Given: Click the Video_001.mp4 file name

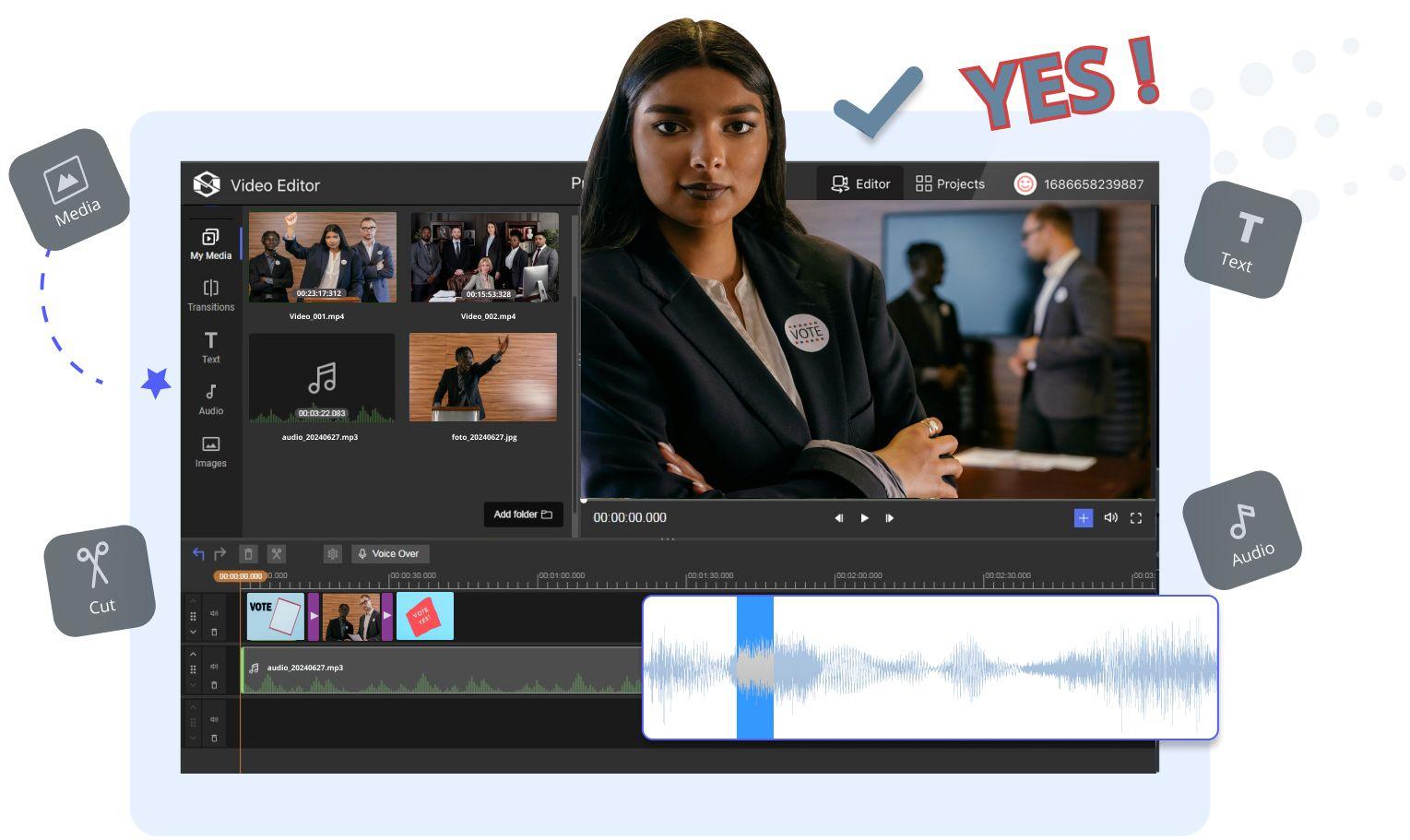Looking at the screenshot, I should (x=317, y=316).
